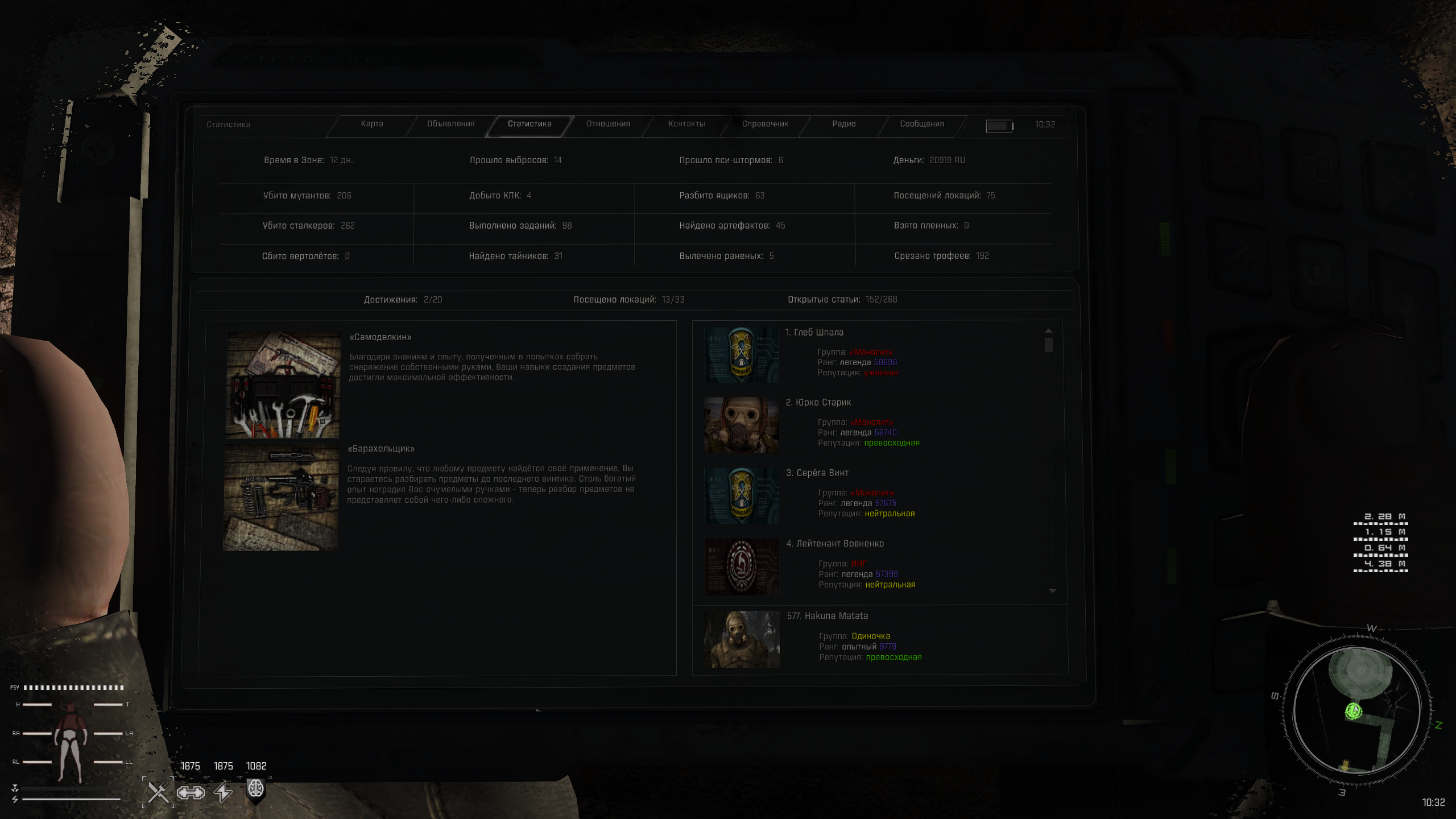Click the lightning bolt stamina icon
Viewport: 1456px width, 819px height.
[223, 792]
